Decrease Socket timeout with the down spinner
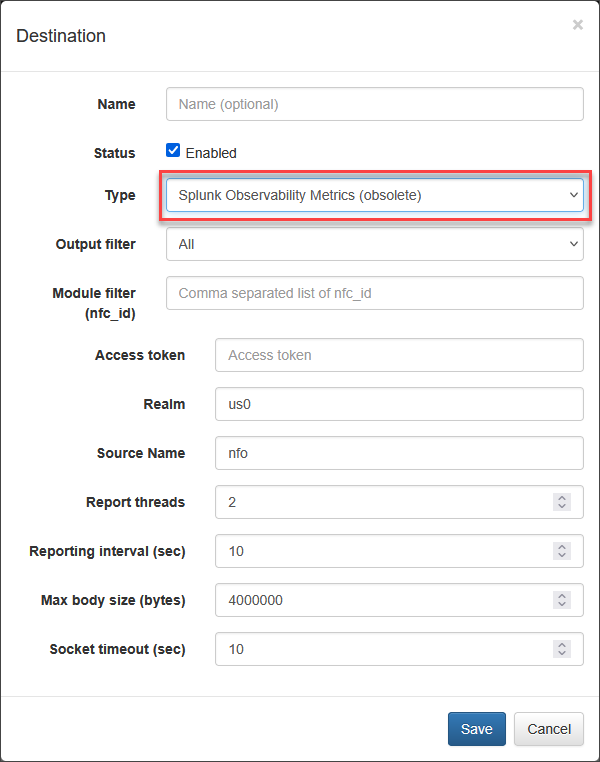Screen dimensions: 600x762 coord(562,654)
